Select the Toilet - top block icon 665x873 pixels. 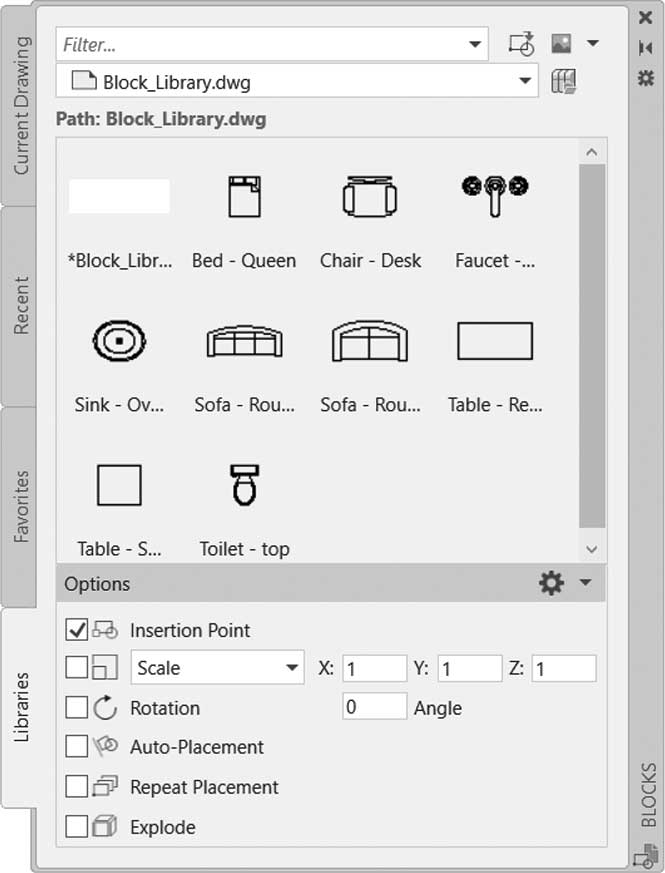click(x=245, y=484)
